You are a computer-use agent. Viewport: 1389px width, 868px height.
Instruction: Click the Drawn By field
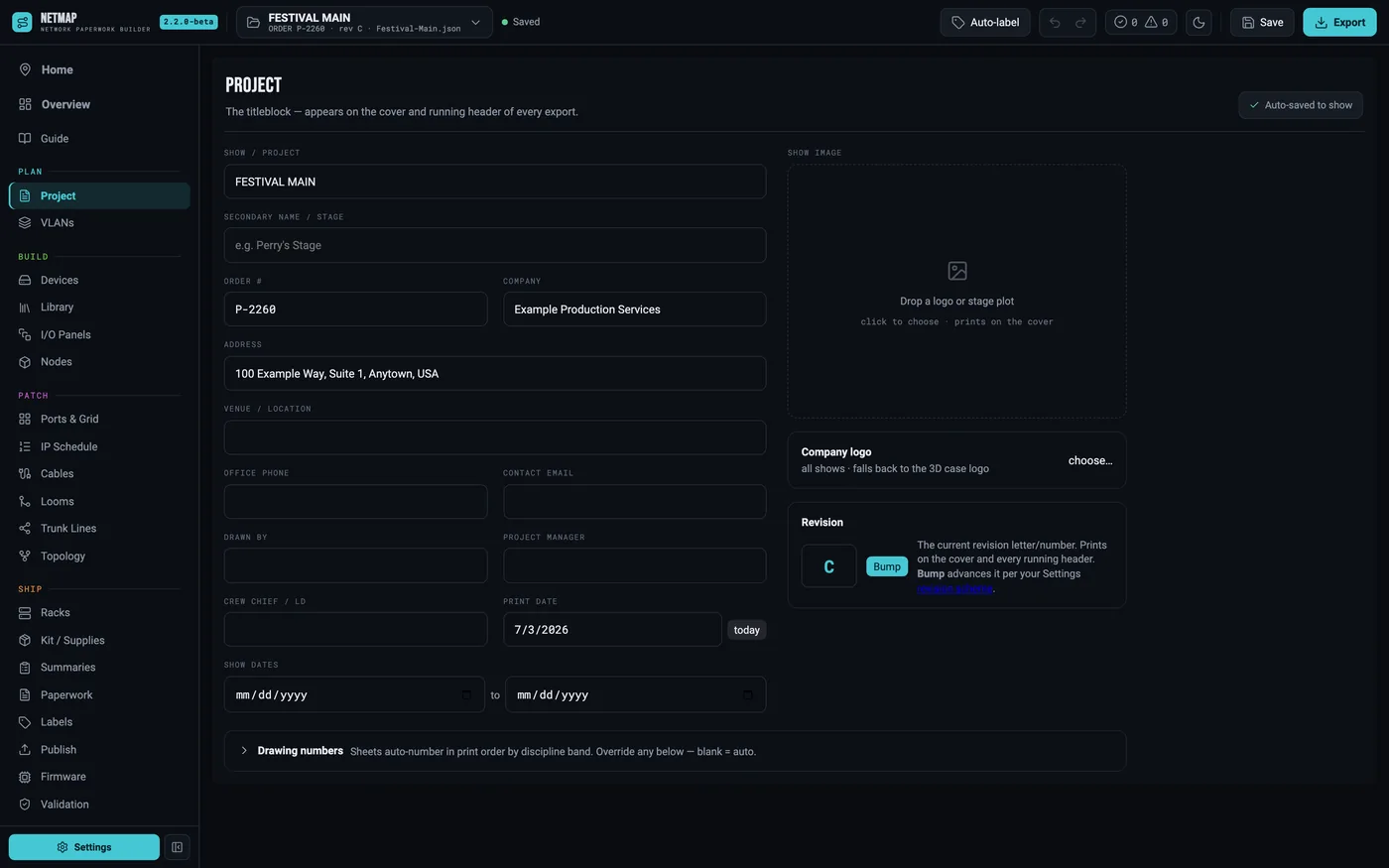355,565
